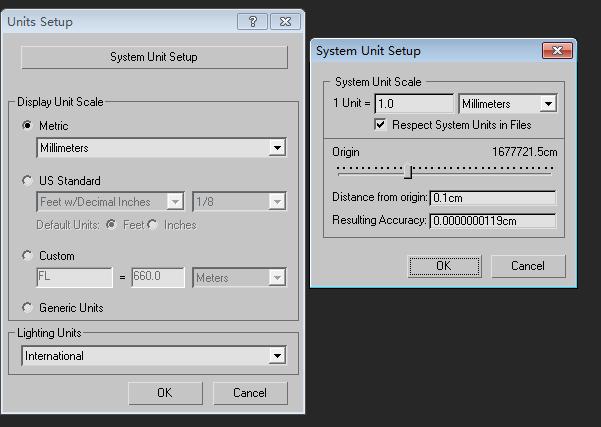
Task: Click the Resulting Accuracy field
Action: click(x=492, y=220)
